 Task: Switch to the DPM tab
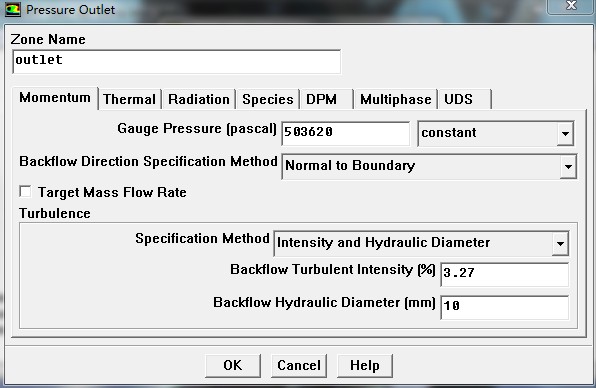pos(327,99)
